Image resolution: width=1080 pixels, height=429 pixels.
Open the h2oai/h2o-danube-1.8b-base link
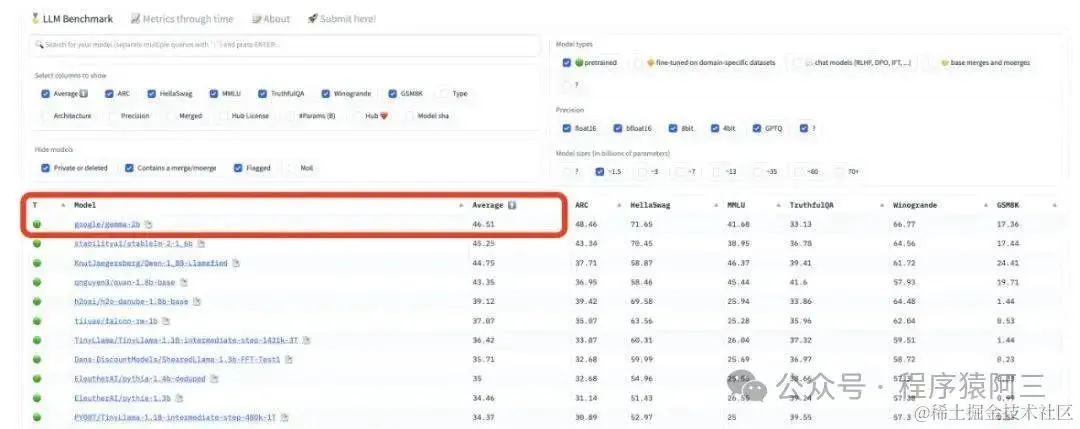[131, 302]
